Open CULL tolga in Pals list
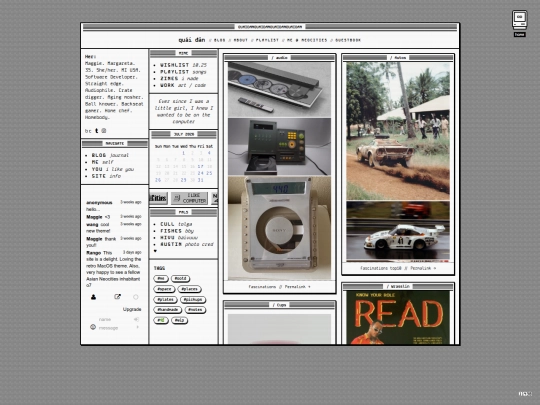540x405 pixels. [x=176, y=224]
